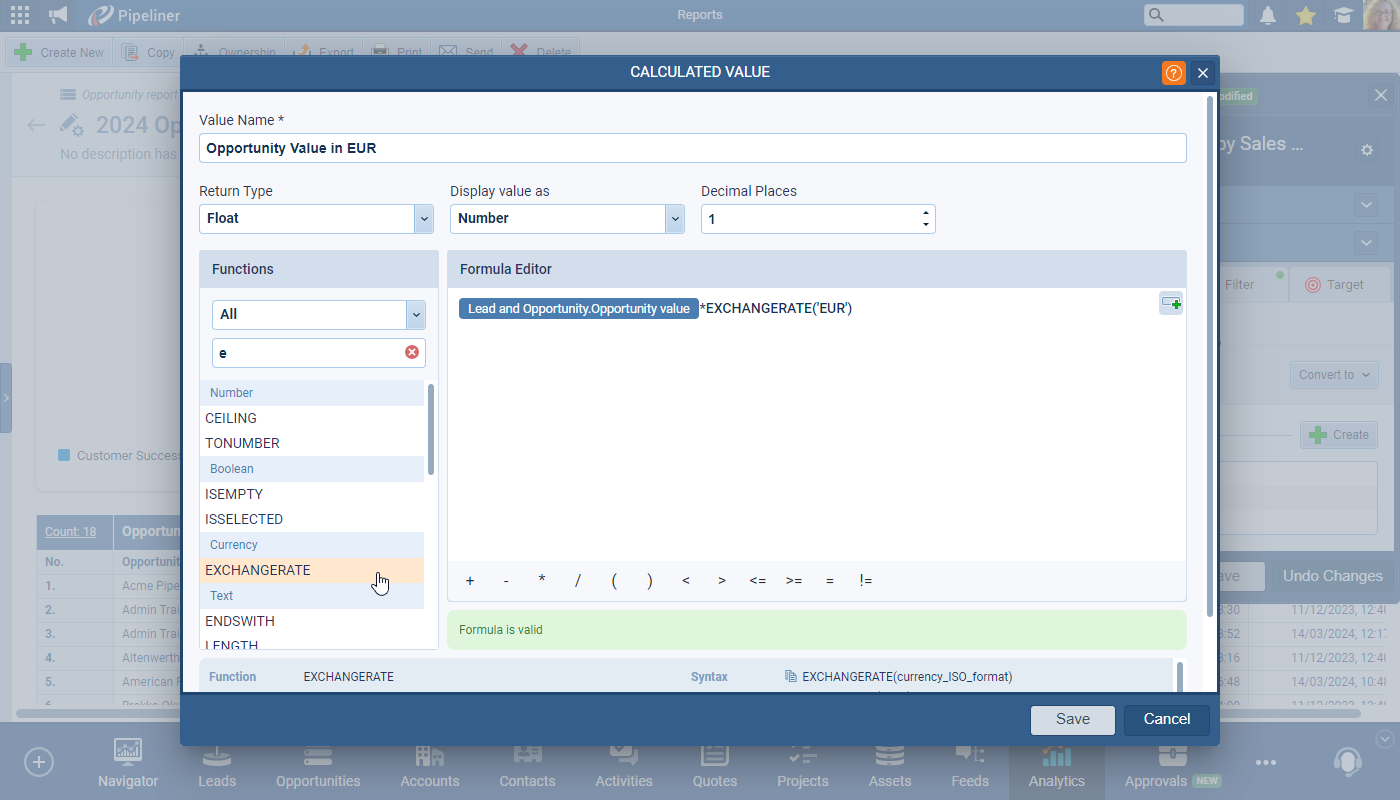The width and height of the screenshot is (1400, 800).
Task: Insert the multiplication operator
Action: click(x=542, y=581)
